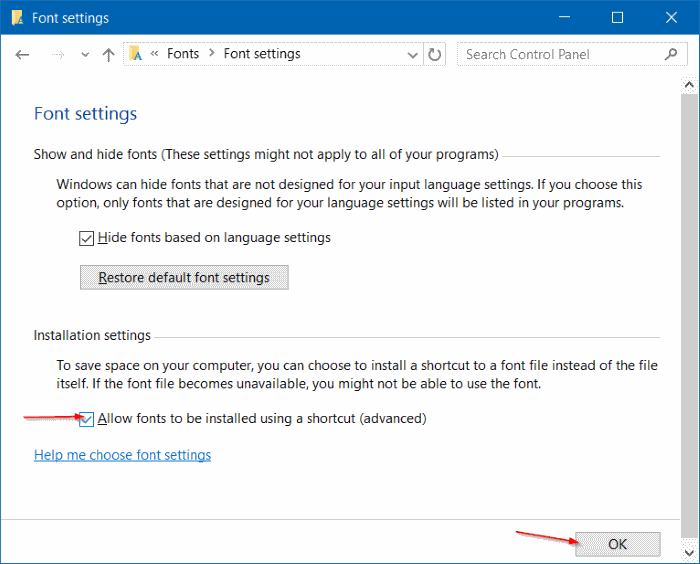Click the scrollbar down arrow
The image size is (700, 564).
689,553
